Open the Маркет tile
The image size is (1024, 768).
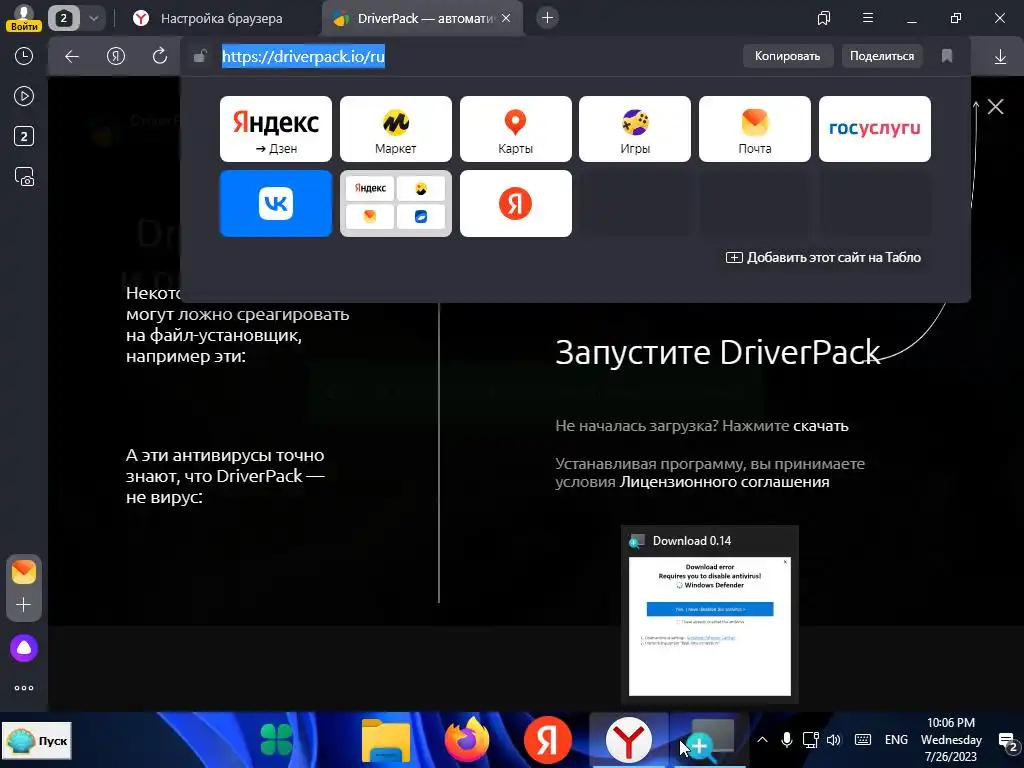[396, 129]
